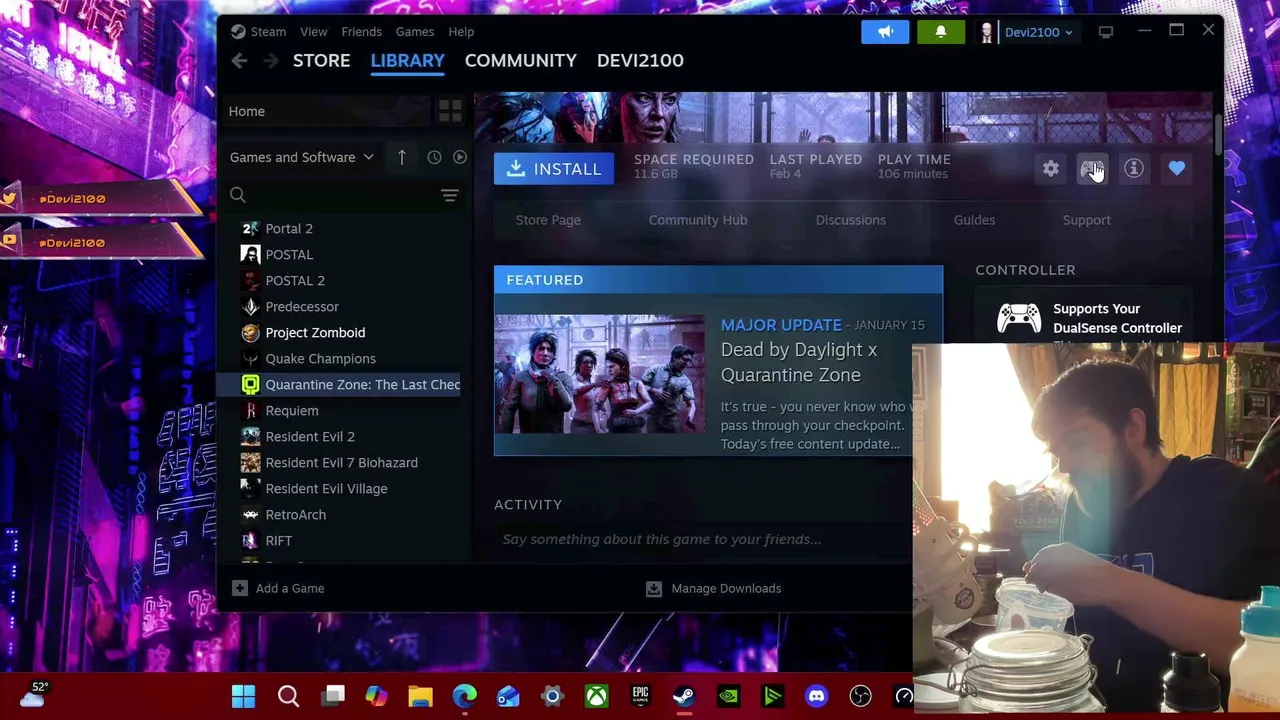Viewport: 1280px width, 720px height.
Task: Click the Manage Downloads icon
Action: pyautogui.click(x=654, y=588)
